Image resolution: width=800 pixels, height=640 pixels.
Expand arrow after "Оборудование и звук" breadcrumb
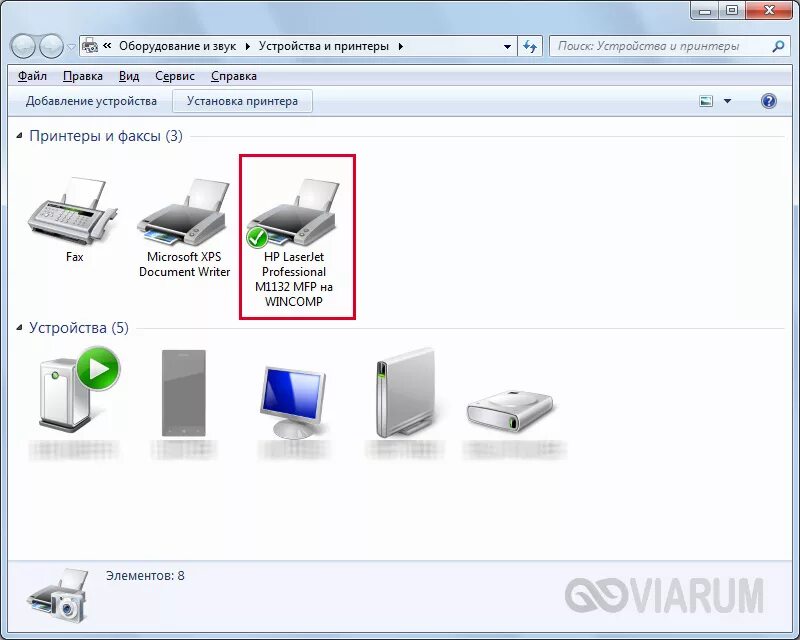(x=247, y=46)
